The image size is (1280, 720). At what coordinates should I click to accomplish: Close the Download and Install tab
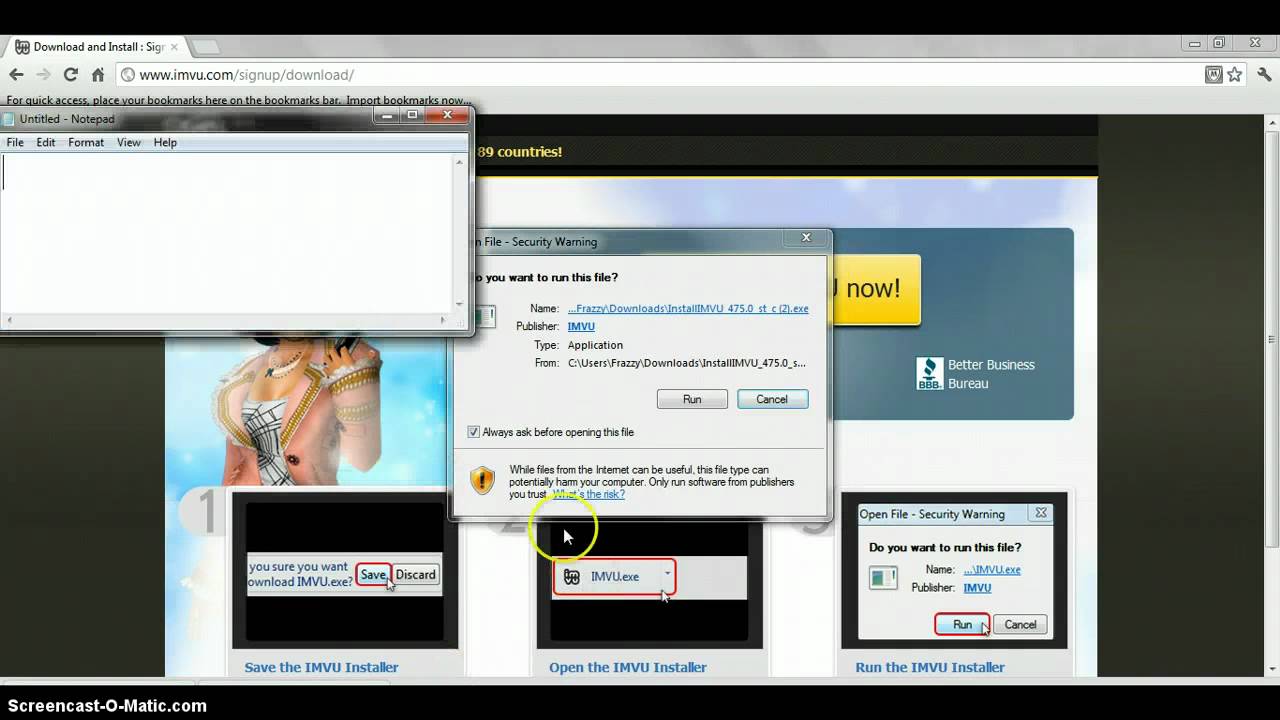point(174,47)
